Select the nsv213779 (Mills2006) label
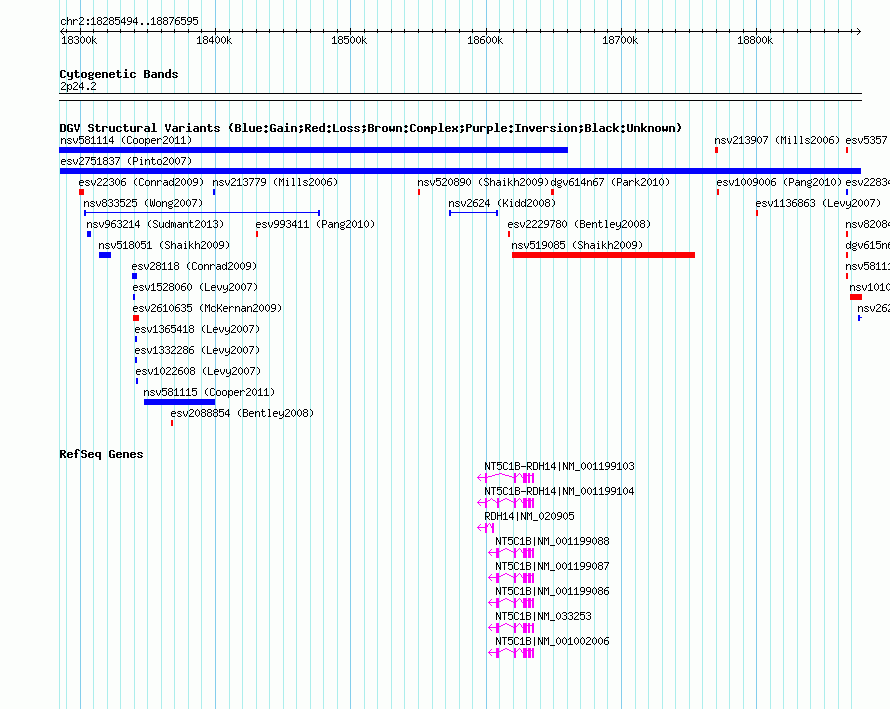Image resolution: width=890 pixels, height=709 pixels. coord(275,182)
